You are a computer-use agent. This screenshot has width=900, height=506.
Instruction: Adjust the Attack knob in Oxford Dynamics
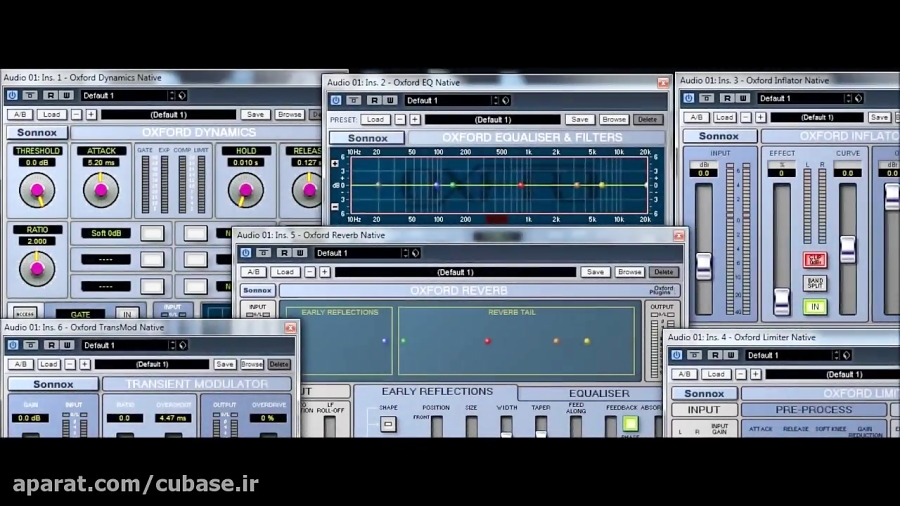[x=101, y=190]
